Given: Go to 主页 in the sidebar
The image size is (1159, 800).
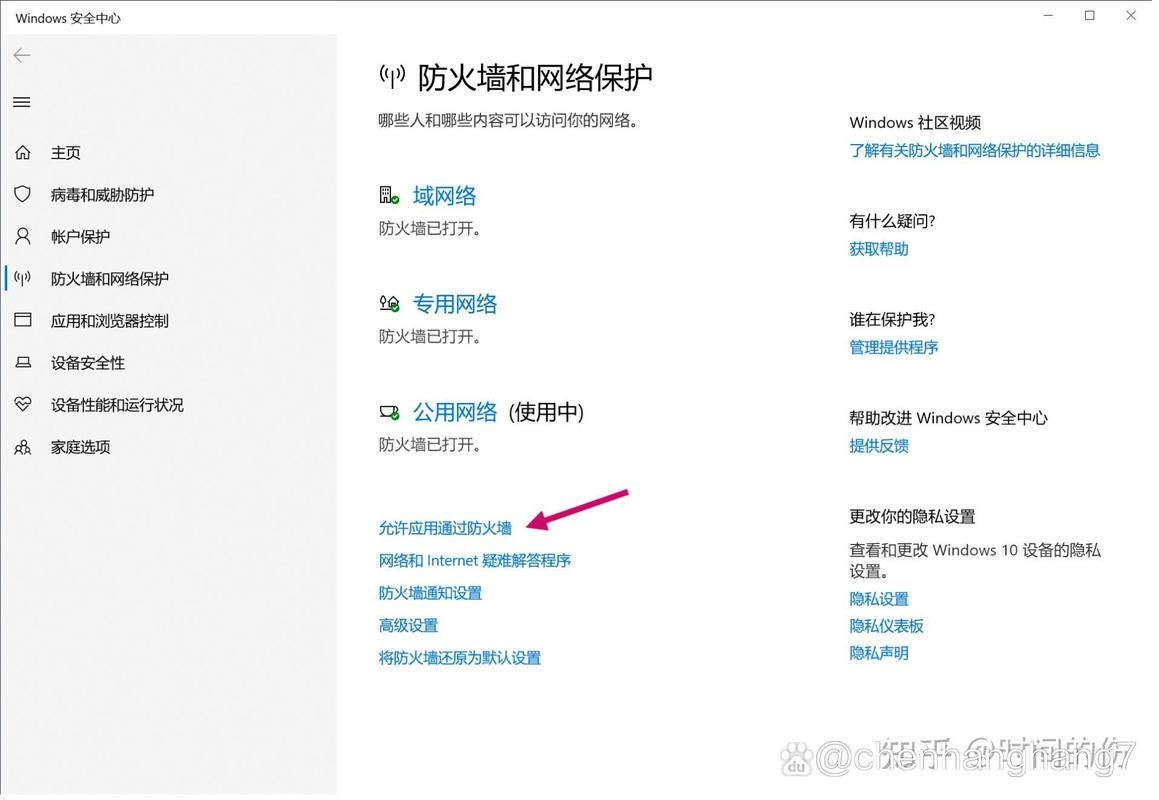Looking at the screenshot, I should (x=66, y=152).
